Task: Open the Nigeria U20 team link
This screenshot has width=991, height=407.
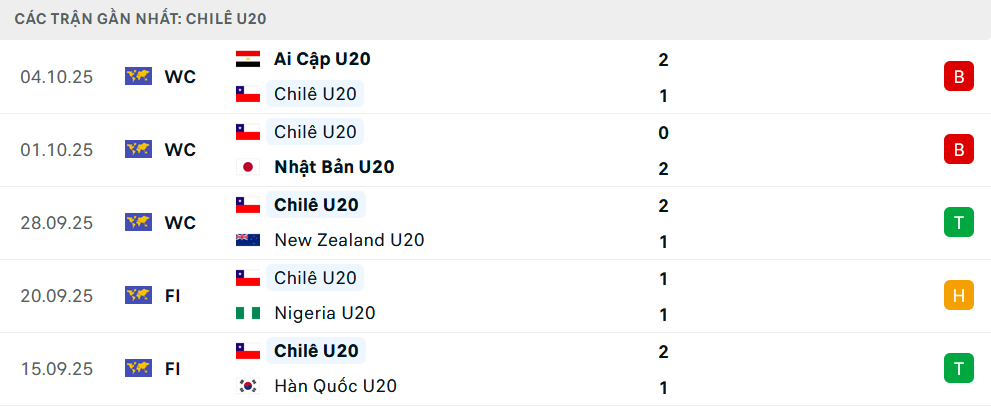Action: [x=325, y=313]
